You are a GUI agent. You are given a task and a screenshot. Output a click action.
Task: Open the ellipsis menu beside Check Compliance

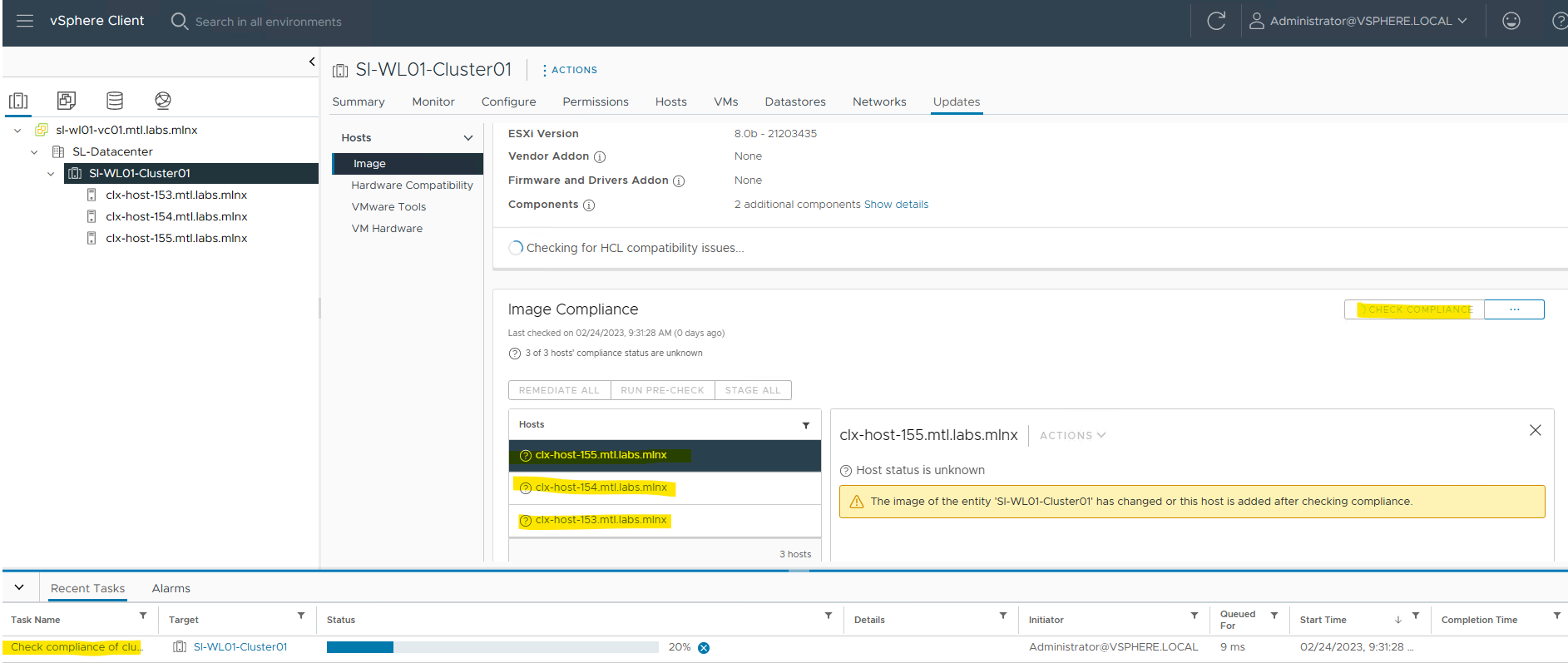point(1514,309)
